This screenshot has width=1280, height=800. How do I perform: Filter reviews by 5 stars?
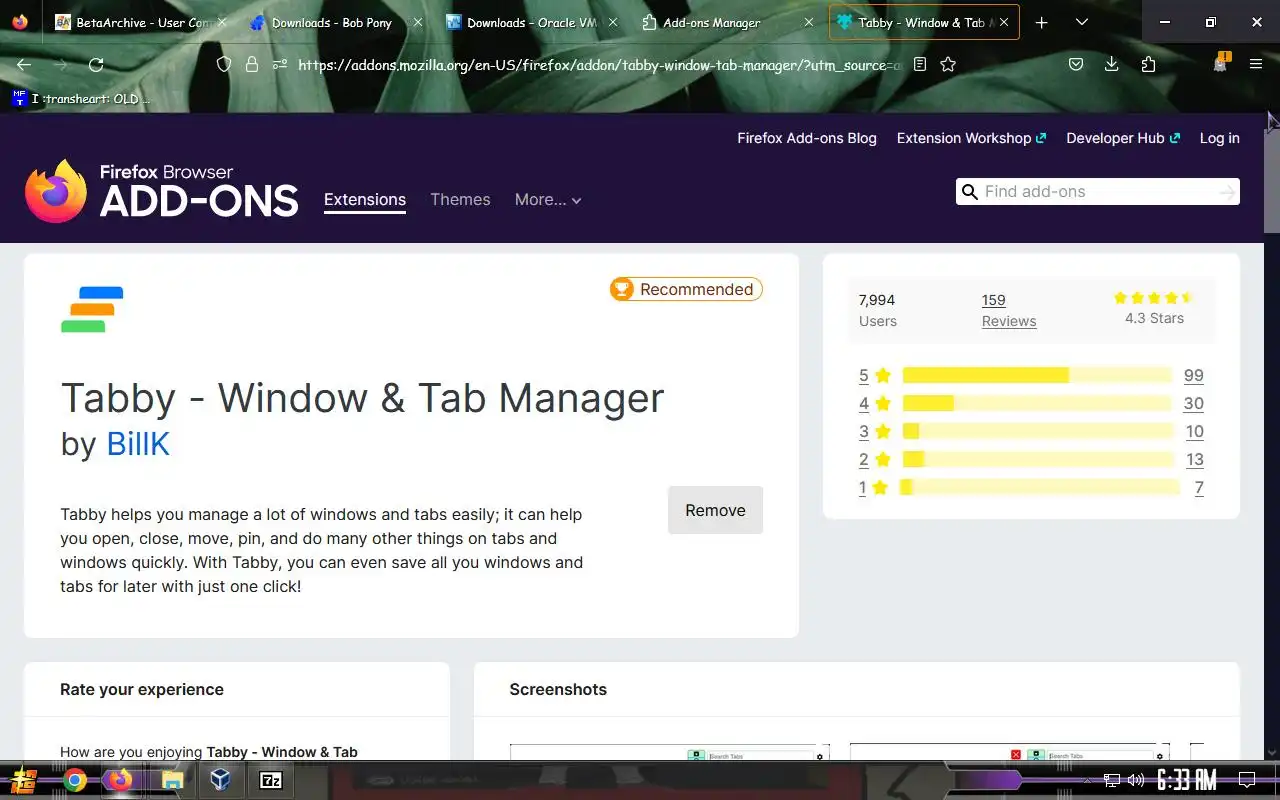(874, 376)
